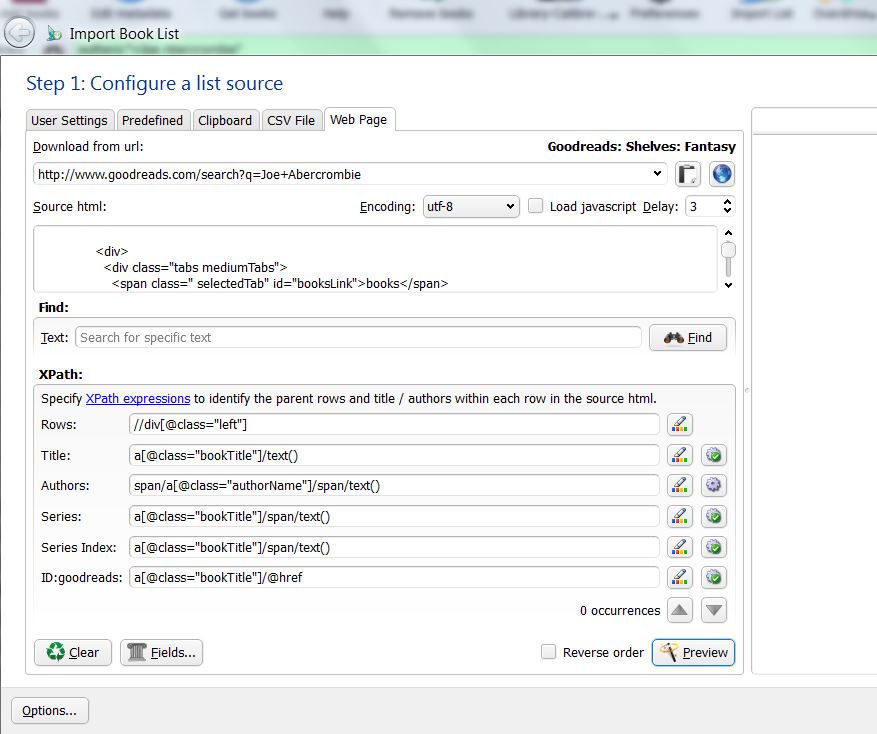Viewport: 877px width, 734px height.
Task: Open the XPath expressions help link
Action: (x=138, y=398)
